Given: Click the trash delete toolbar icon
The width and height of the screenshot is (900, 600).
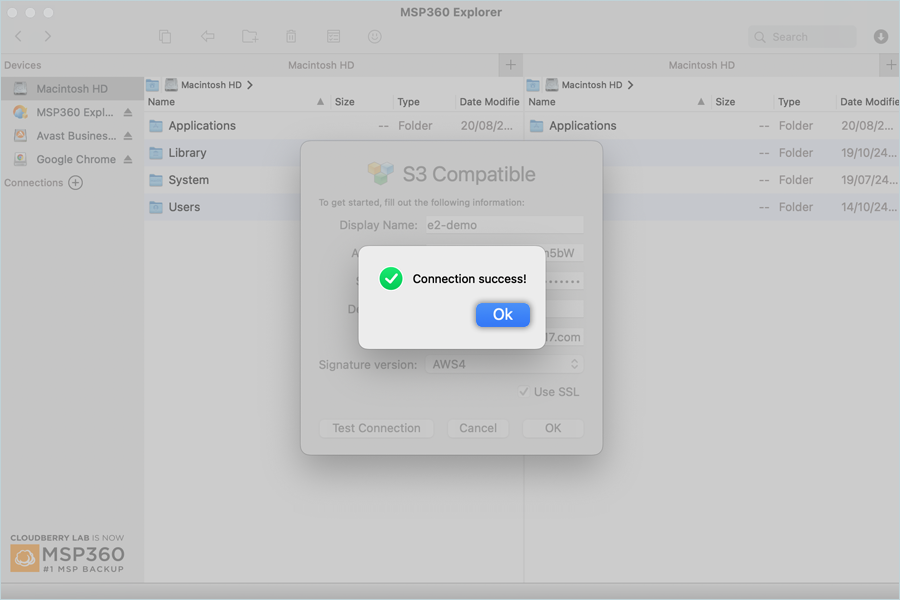Looking at the screenshot, I should click(x=291, y=37).
